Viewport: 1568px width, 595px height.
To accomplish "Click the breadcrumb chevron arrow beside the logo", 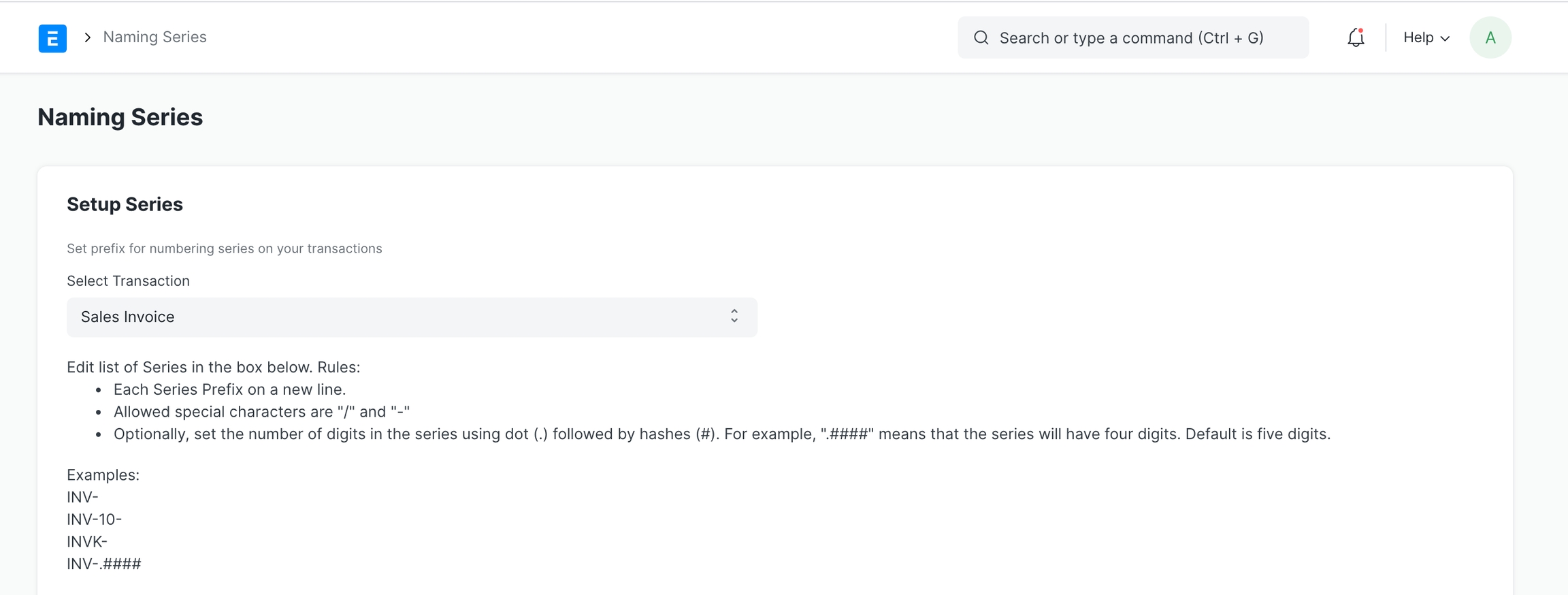I will click(87, 37).
